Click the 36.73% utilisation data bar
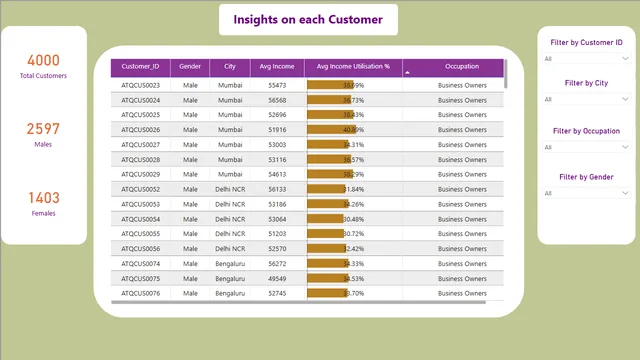 pyautogui.click(x=329, y=100)
